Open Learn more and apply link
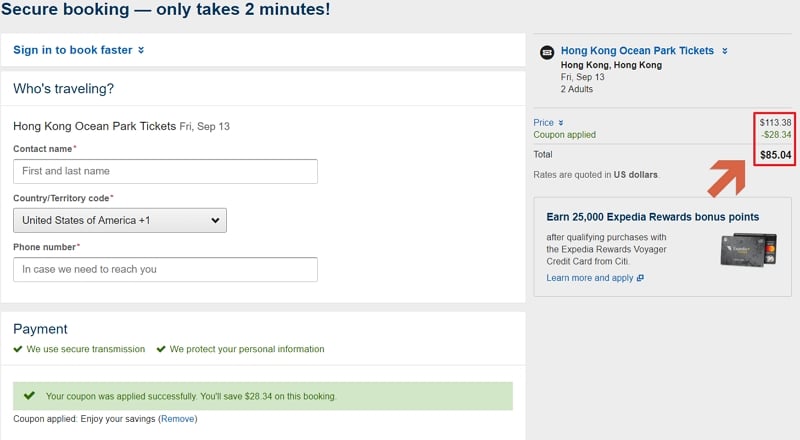This screenshot has width=800, height=440. click(x=590, y=278)
